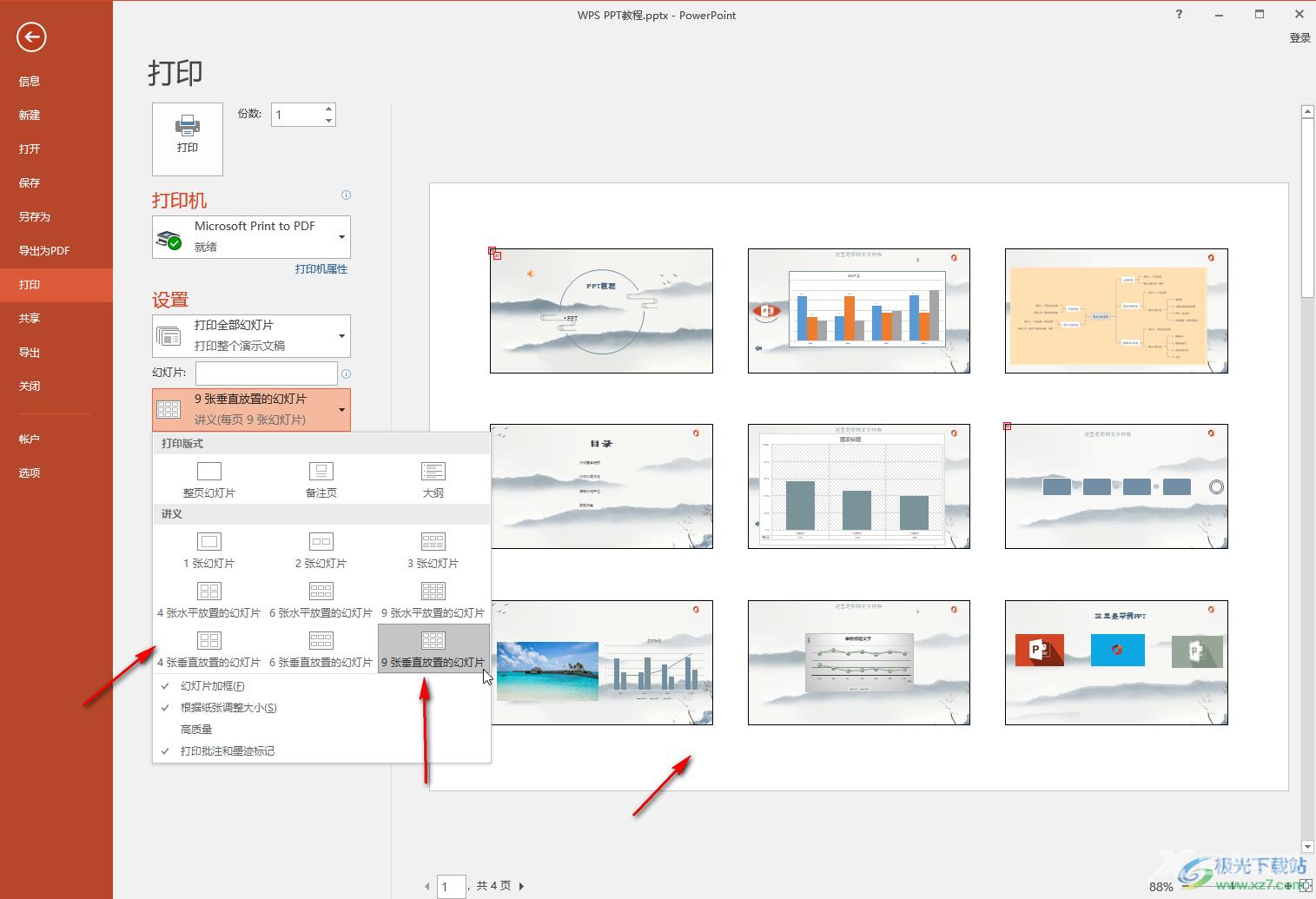Choose 9 张水平放置的幻灯片 layout

tap(433, 599)
